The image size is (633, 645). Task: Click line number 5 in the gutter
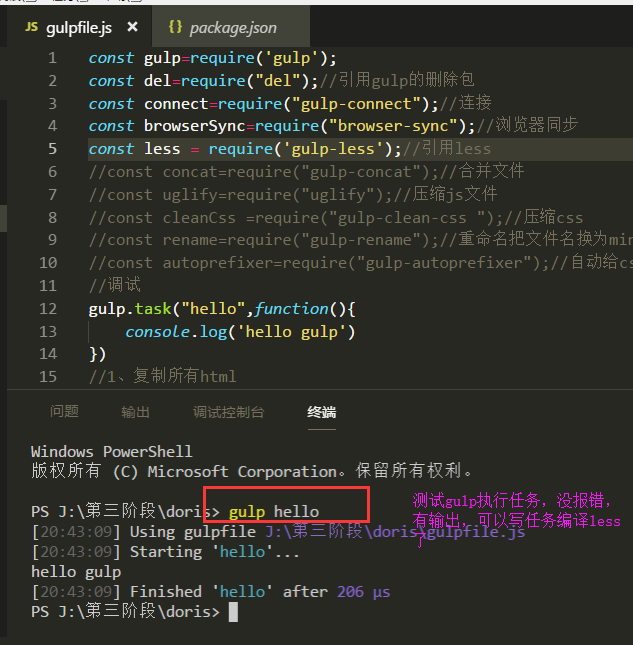(x=52, y=149)
